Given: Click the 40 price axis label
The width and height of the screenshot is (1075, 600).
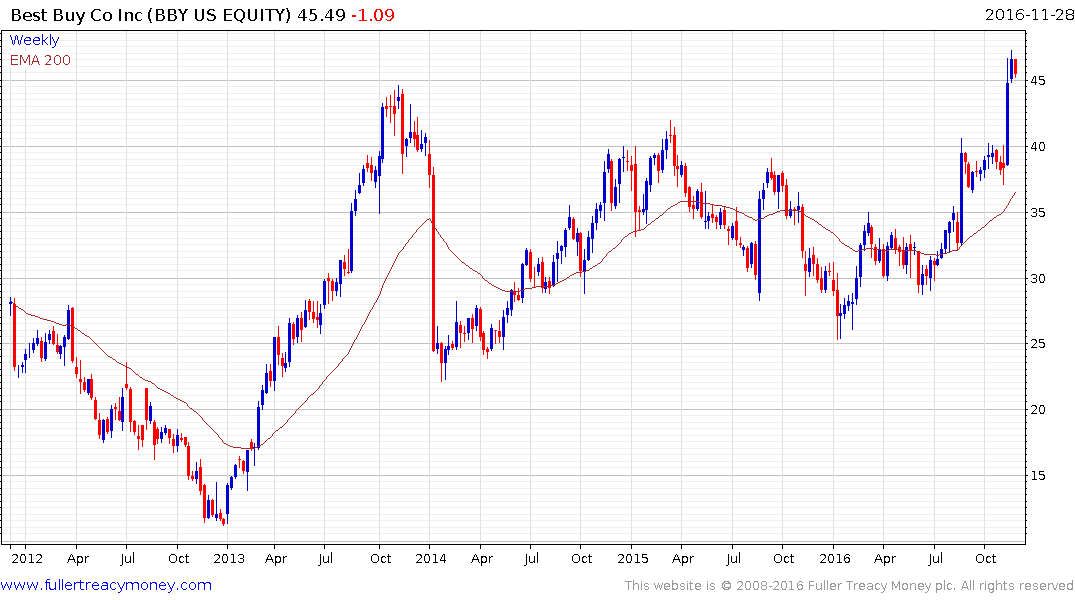Looking at the screenshot, I should (1038, 147).
